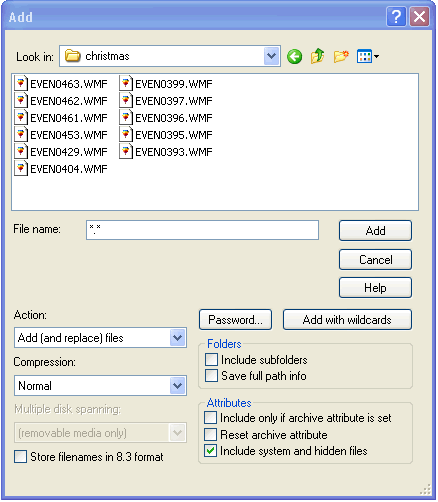Viewport: 438px width, 502px height.
Task: Open the View menu icon
Action: coord(368,56)
